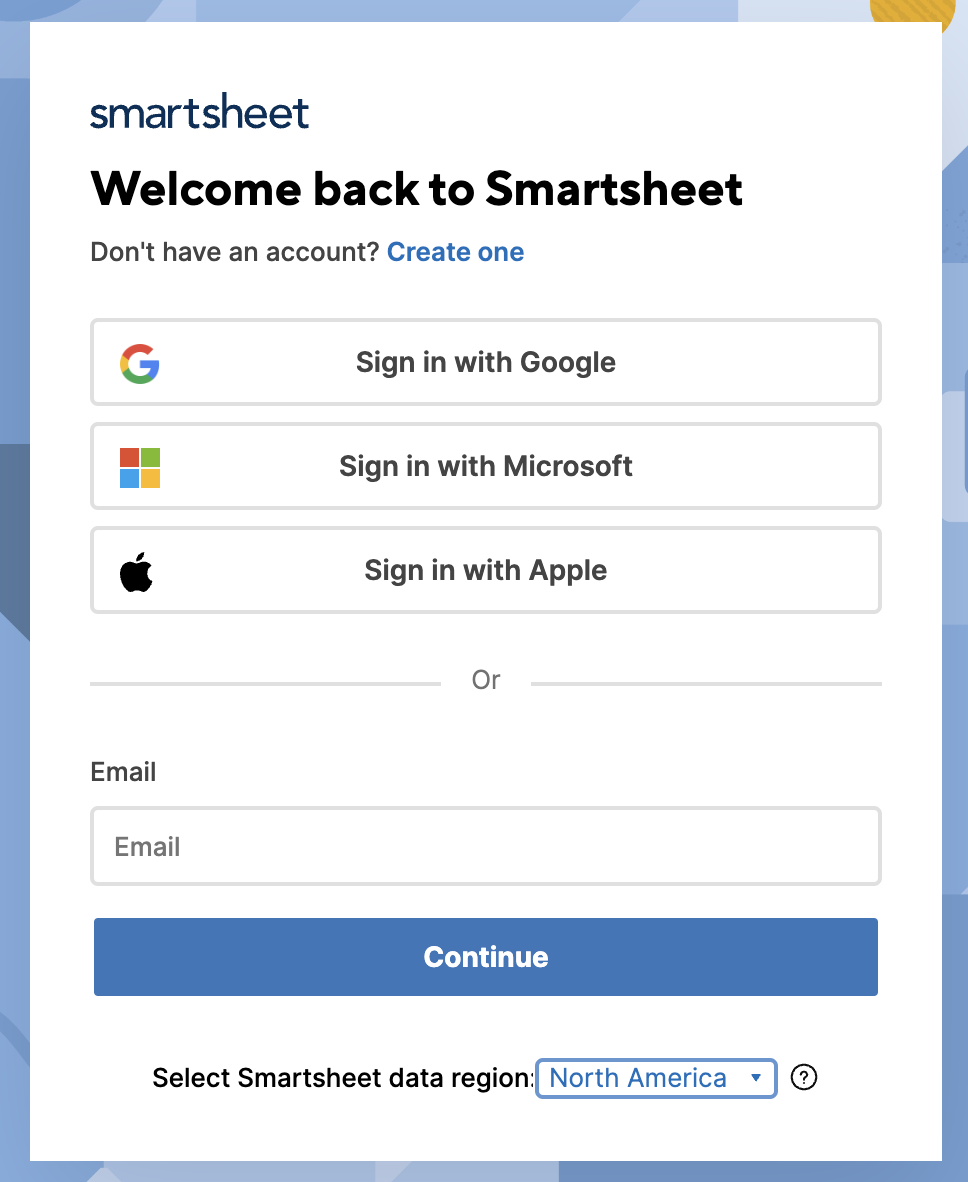Image resolution: width=968 pixels, height=1182 pixels.
Task: Click the smartsheet logo at top
Action: pos(200,112)
